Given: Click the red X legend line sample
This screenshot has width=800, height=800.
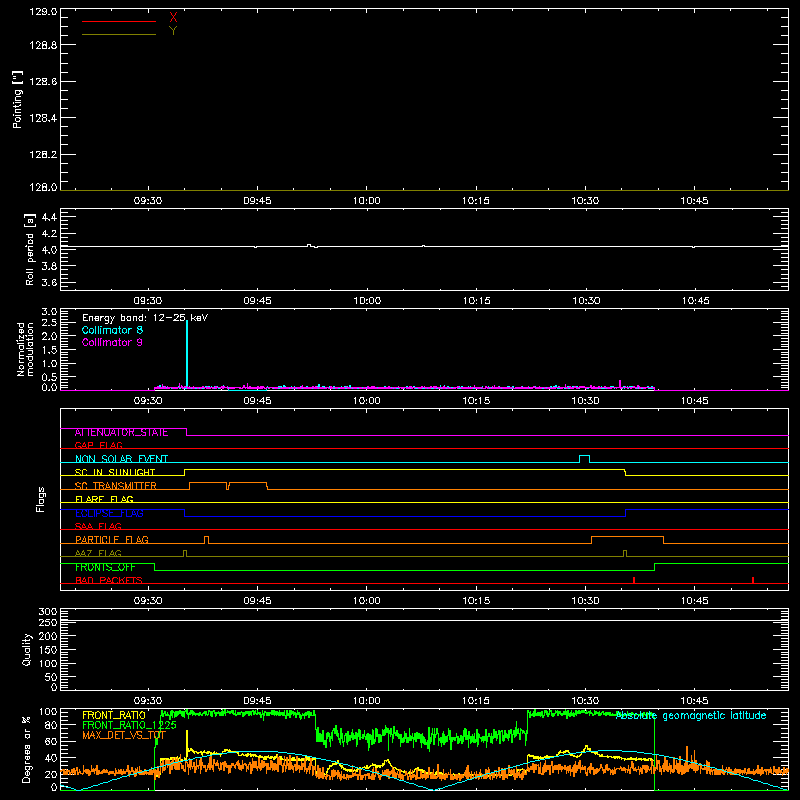Looking at the screenshot, I should pos(119,21).
